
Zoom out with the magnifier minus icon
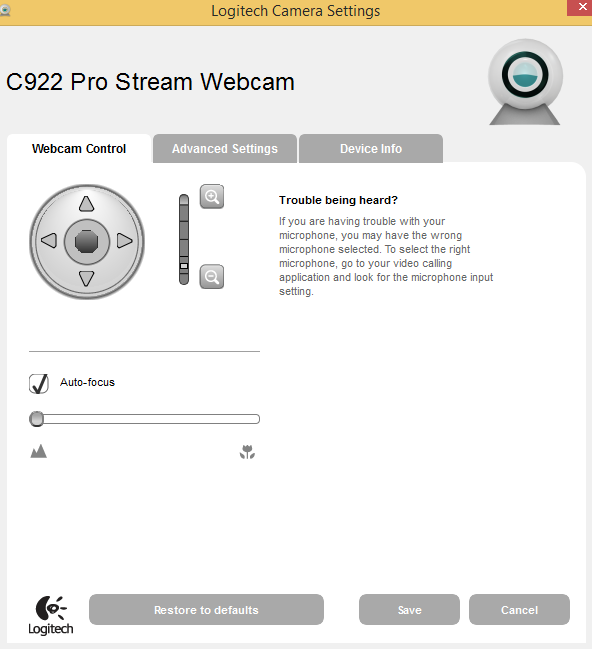[212, 276]
